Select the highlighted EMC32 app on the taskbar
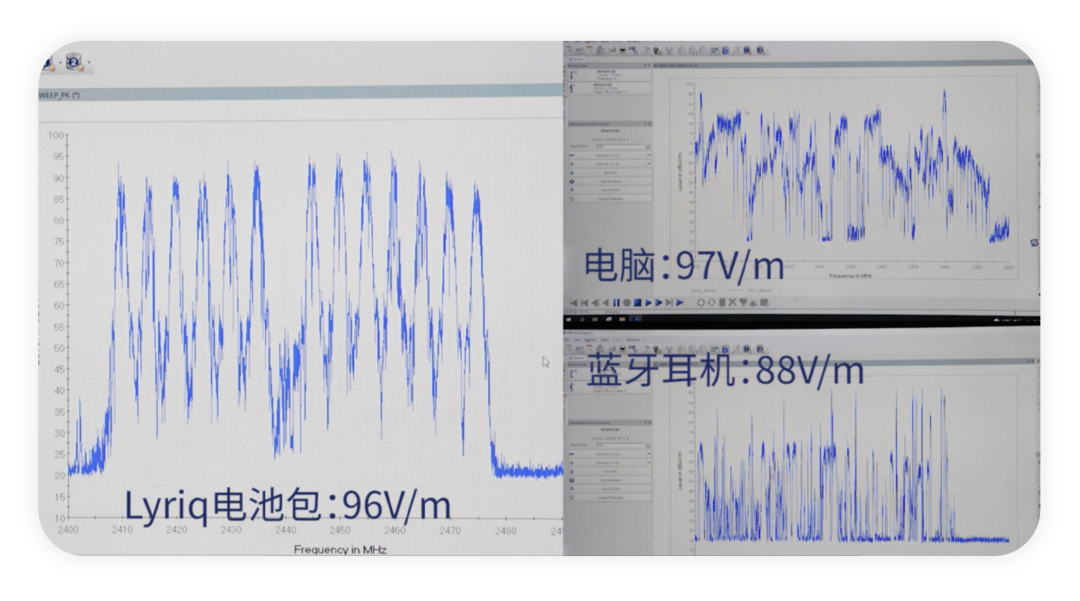The image size is (1080, 601). [636, 319]
